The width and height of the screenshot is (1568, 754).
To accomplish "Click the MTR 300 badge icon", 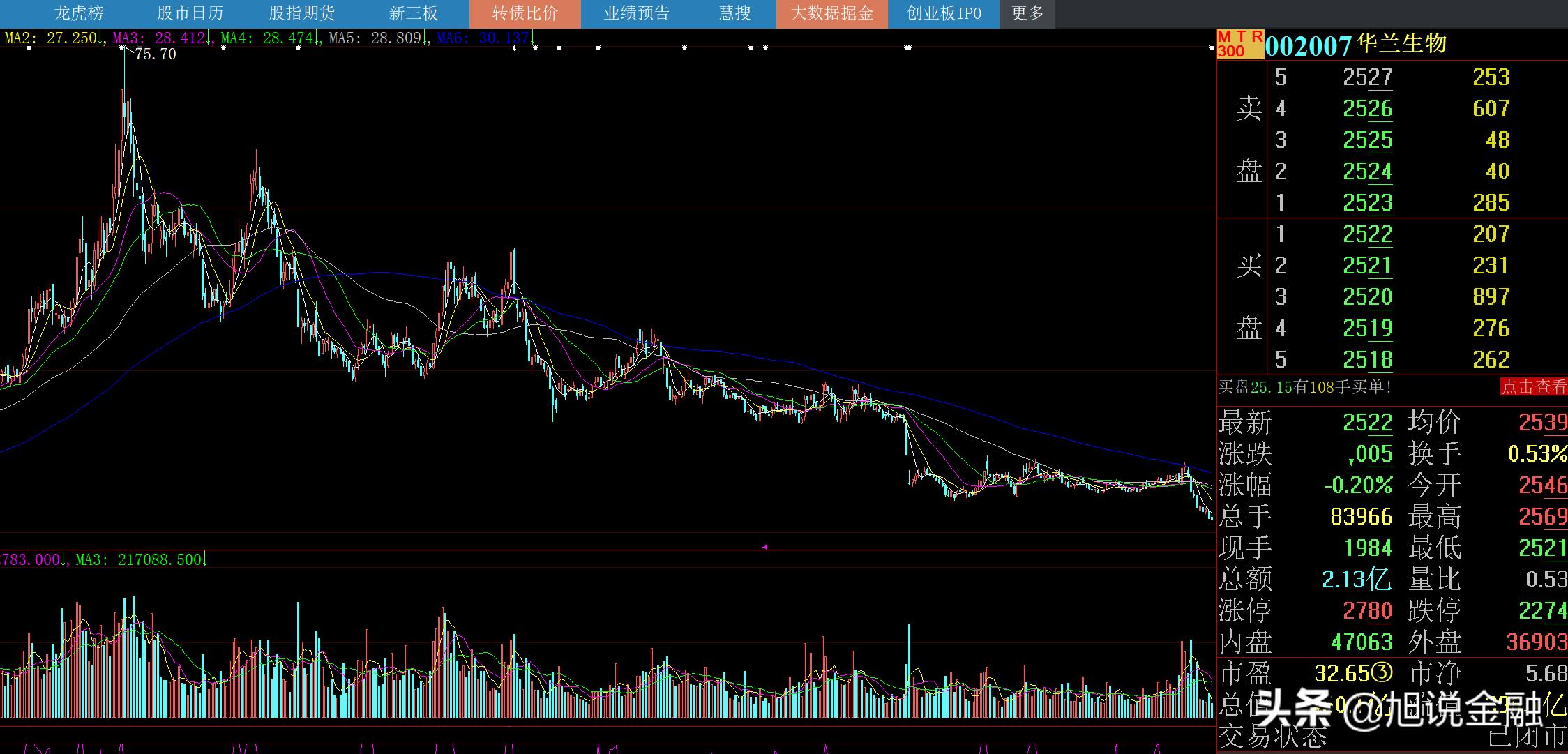I will pos(1239,44).
